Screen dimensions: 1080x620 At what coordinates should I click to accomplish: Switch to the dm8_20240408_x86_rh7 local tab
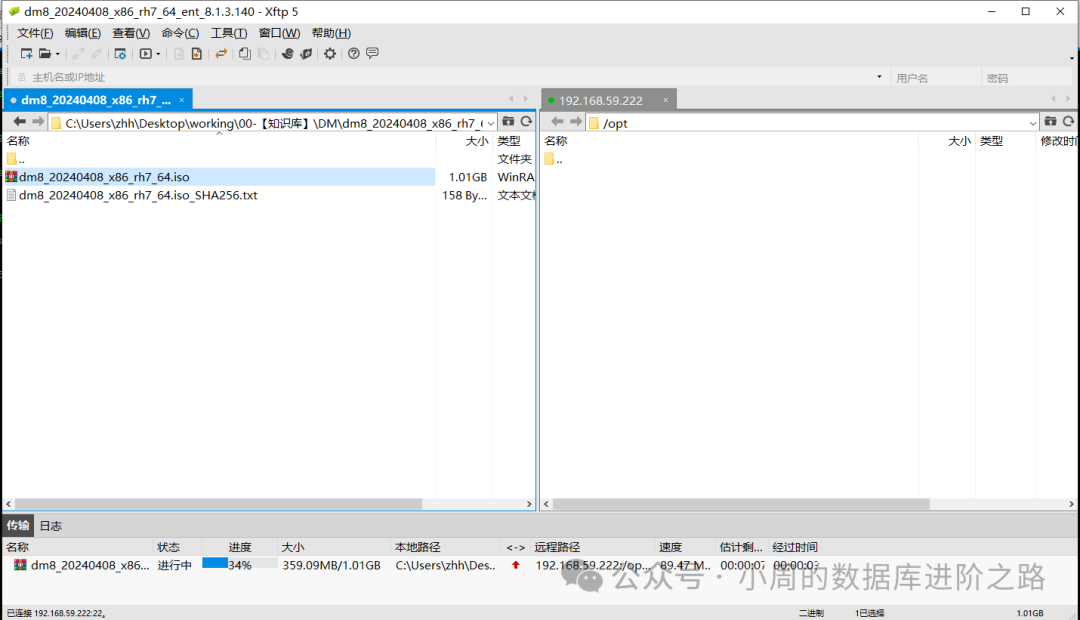pyautogui.click(x=96, y=100)
